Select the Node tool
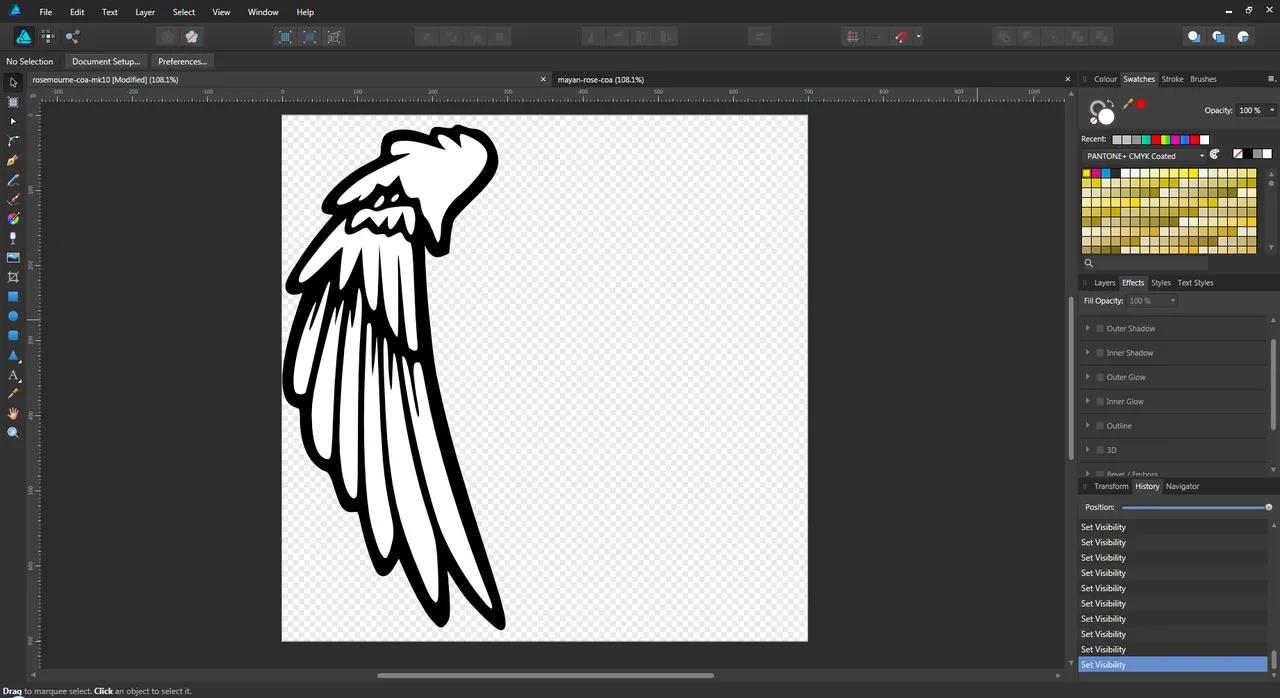This screenshot has width=1280, height=698. (13, 122)
